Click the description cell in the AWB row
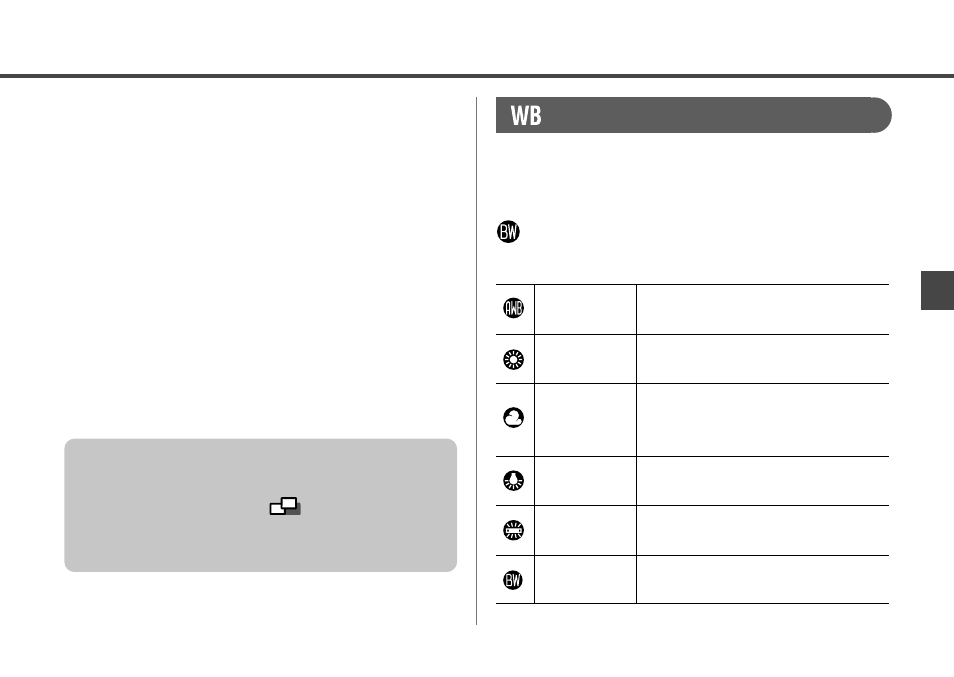Screen dimensions: 954x677 click(763, 309)
